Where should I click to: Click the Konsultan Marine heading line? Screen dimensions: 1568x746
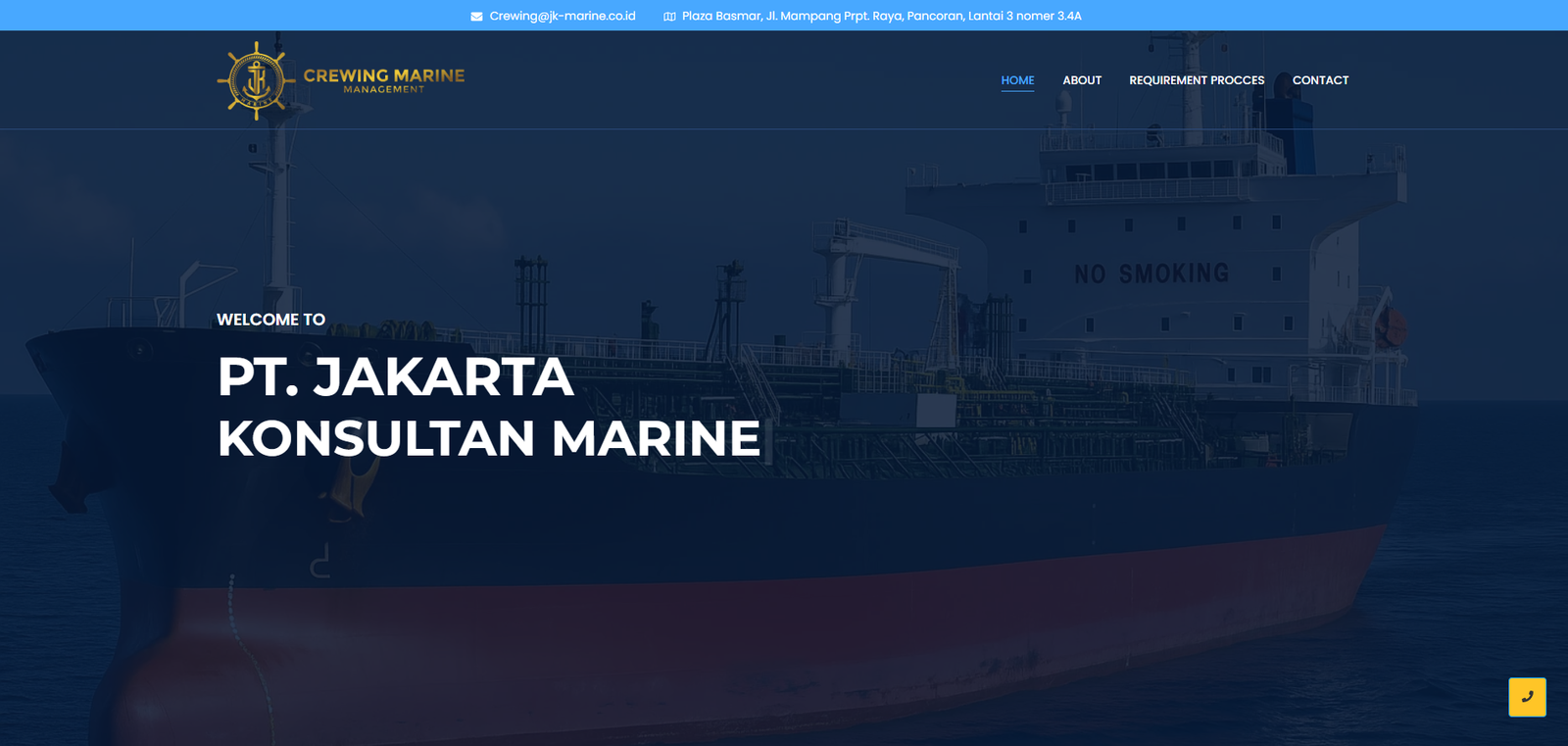pyautogui.click(x=488, y=438)
